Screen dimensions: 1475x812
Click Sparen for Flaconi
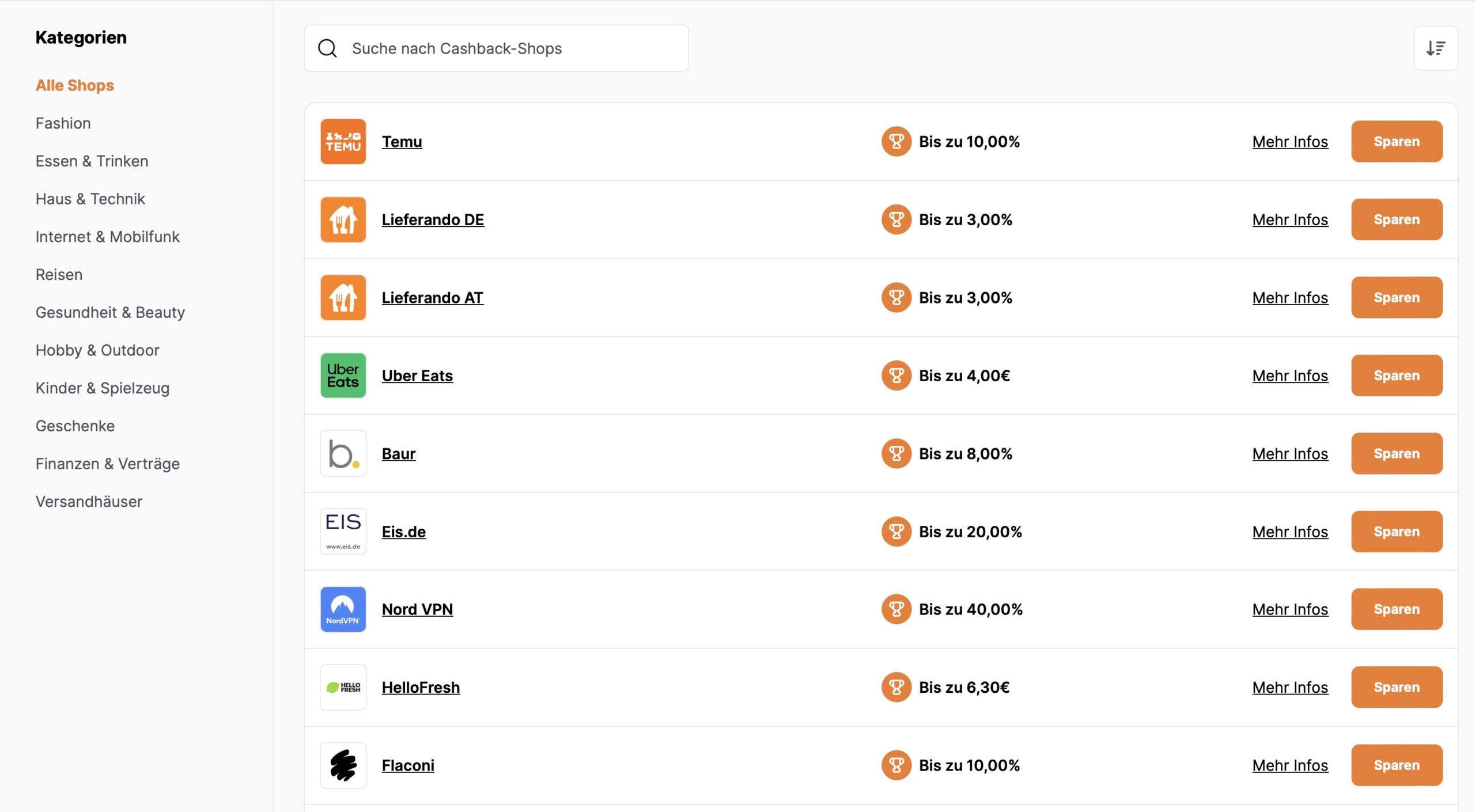coord(1397,765)
